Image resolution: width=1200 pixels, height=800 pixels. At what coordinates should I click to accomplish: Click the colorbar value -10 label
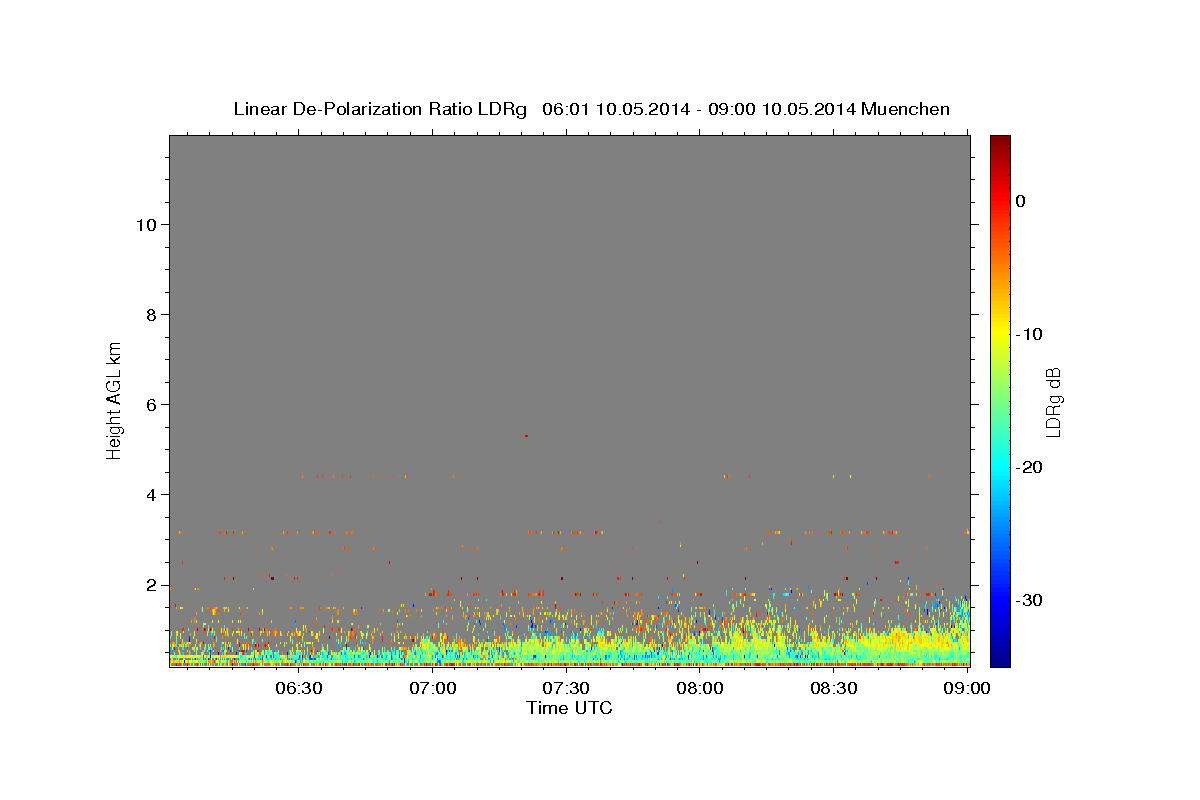coord(1030,334)
